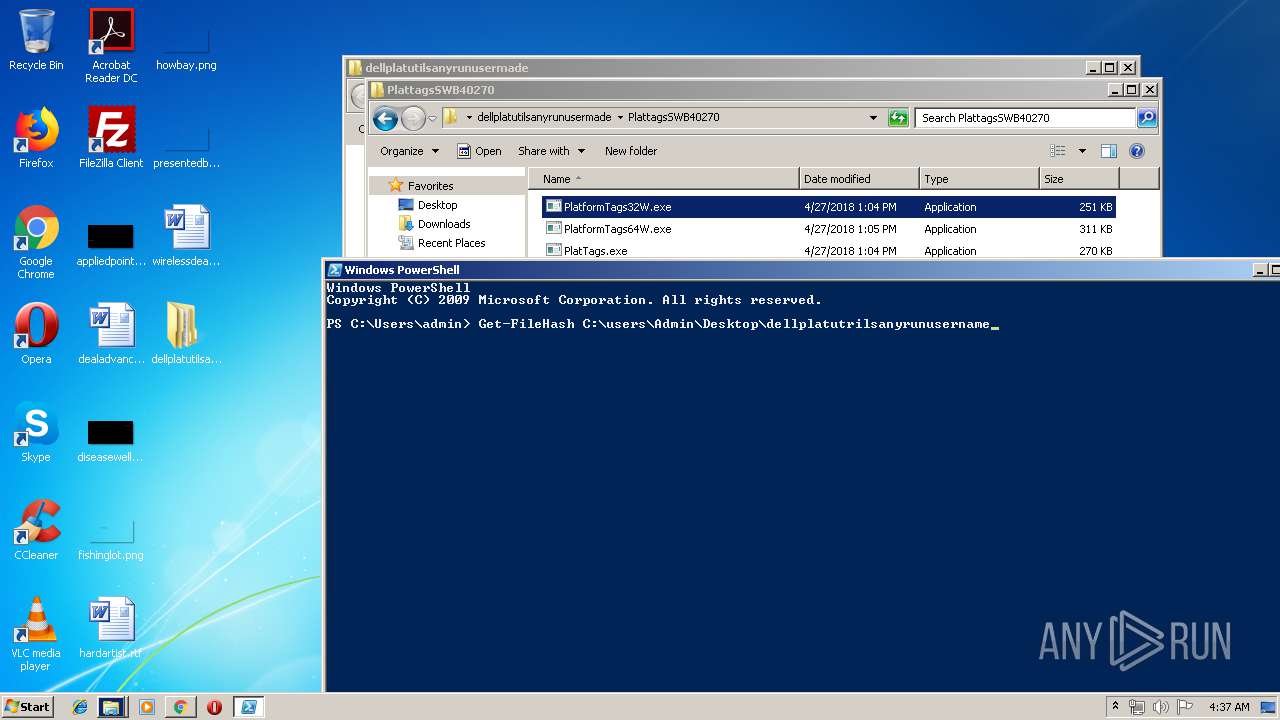This screenshot has height=720, width=1280.
Task: Open Explorer help question-mark icon
Action: 1136,151
